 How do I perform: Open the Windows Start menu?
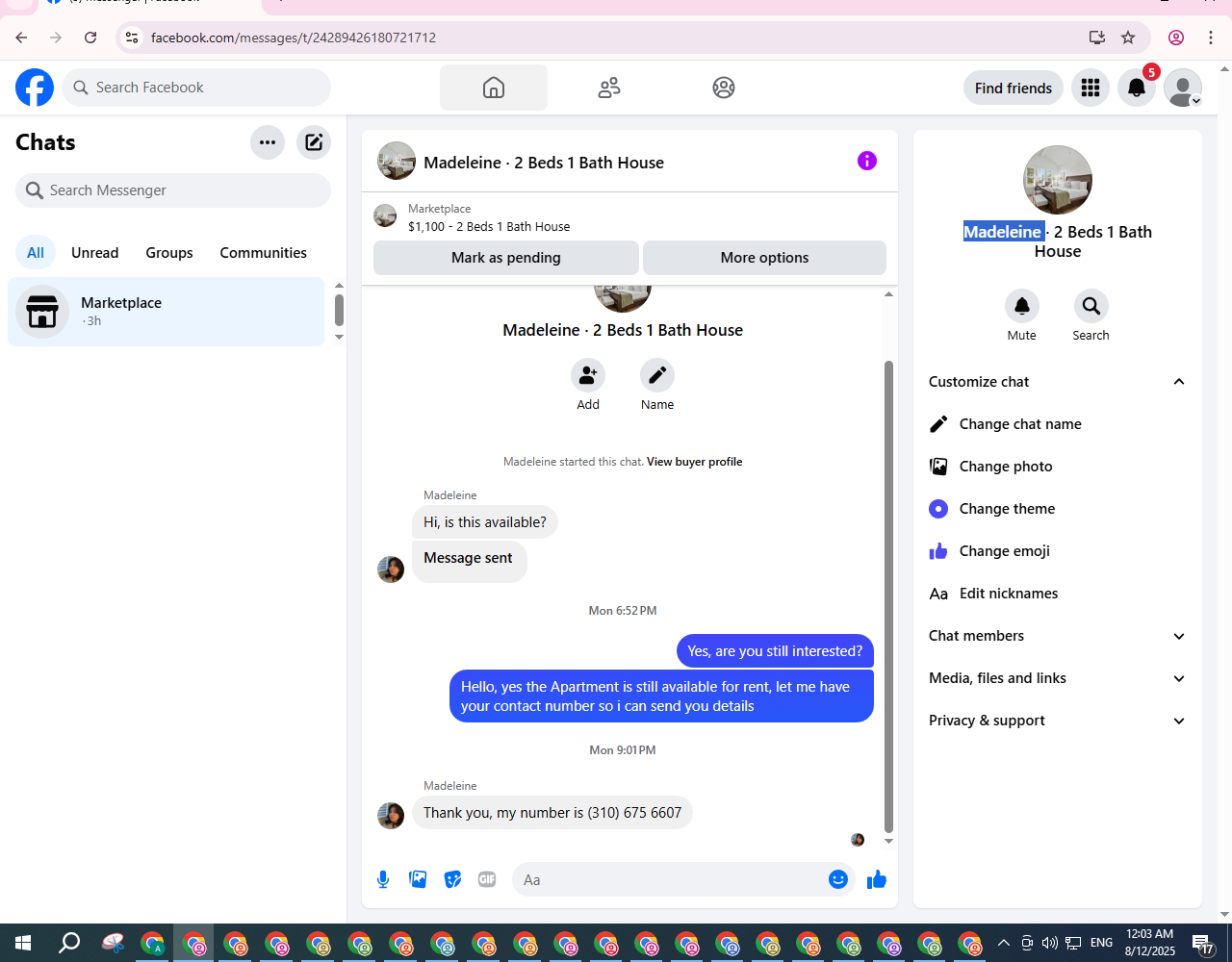[x=23, y=943]
